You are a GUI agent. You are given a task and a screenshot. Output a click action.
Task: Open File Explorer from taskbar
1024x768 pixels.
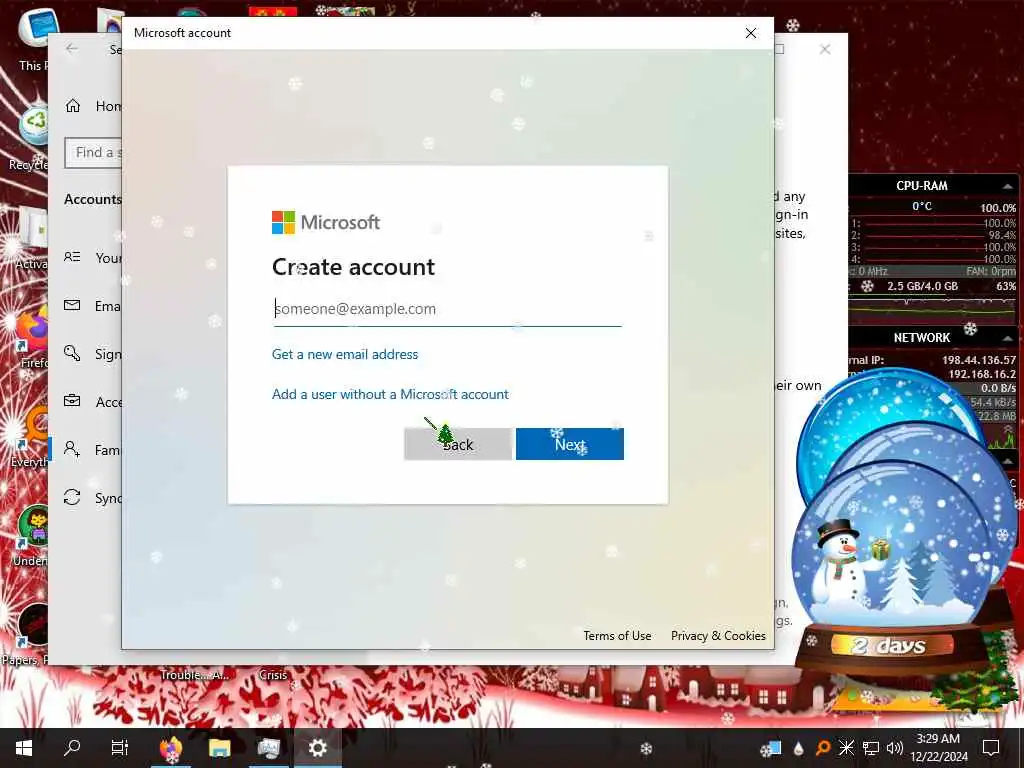219,748
